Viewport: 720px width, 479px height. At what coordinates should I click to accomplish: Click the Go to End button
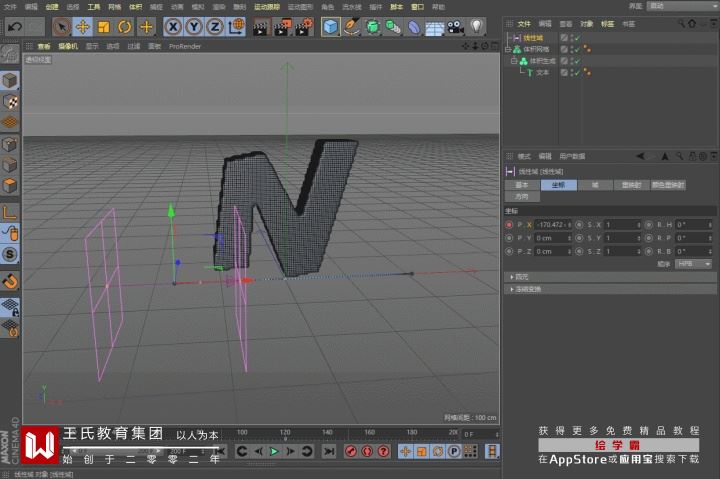point(329,451)
